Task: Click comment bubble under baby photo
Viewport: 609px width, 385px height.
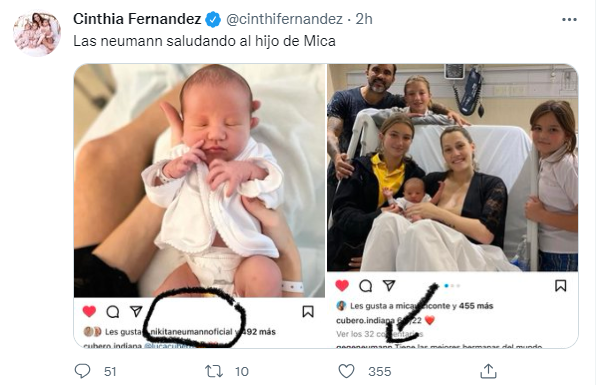Action: (113, 312)
